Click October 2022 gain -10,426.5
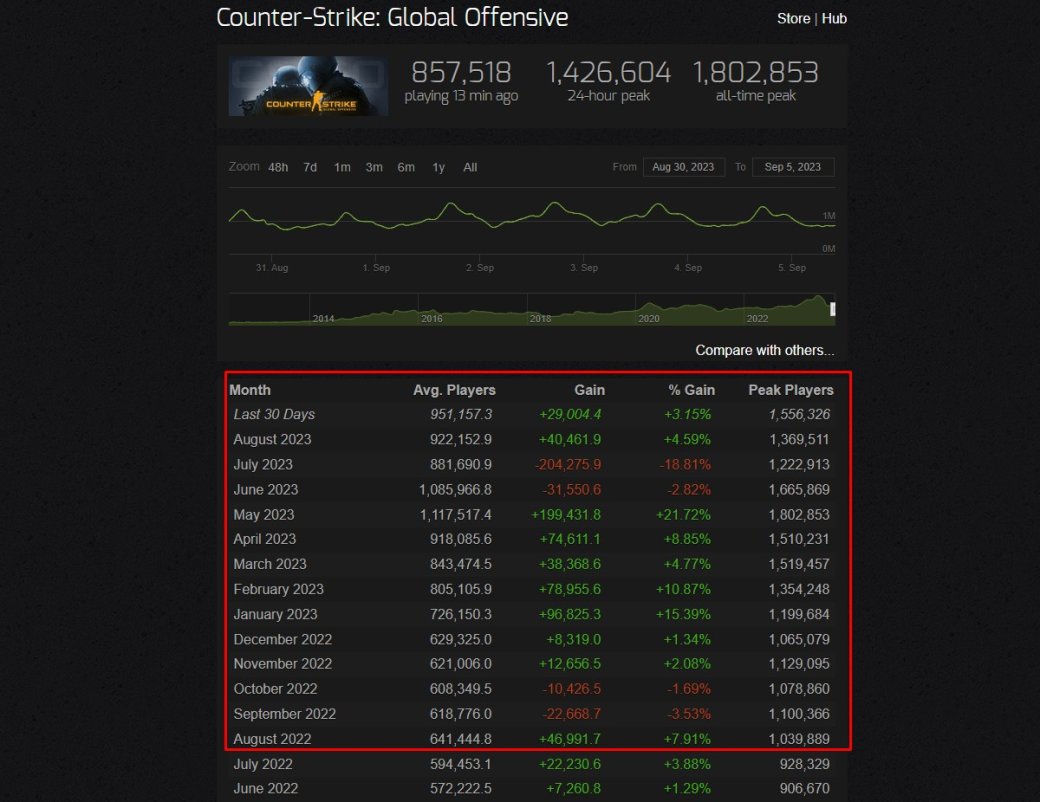The image size is (1040, 802). pyautogui.click(x=572, y=689)
